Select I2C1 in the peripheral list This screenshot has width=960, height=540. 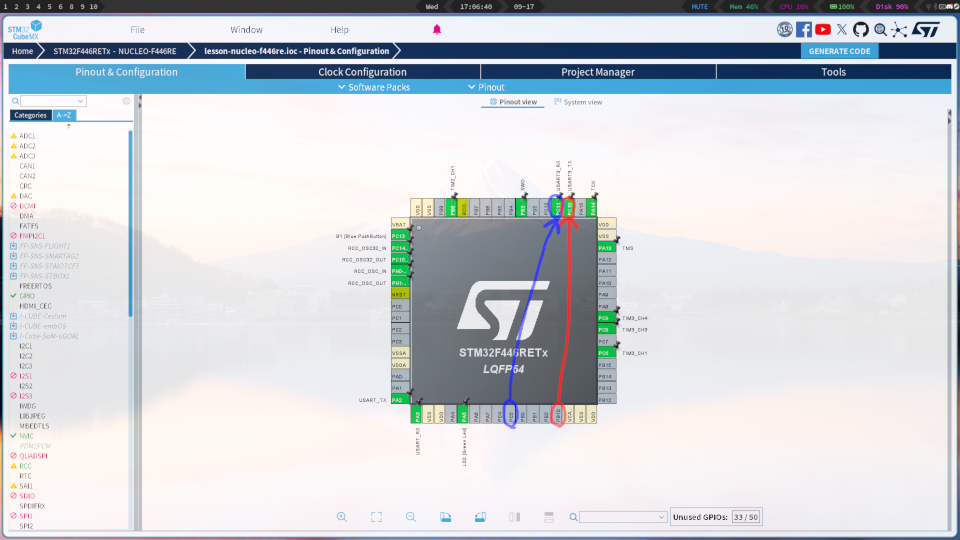(x=26, y=346)
